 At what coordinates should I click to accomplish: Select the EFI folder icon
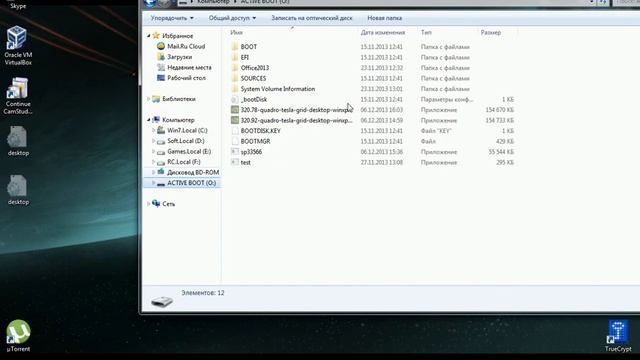pos(235,57)
